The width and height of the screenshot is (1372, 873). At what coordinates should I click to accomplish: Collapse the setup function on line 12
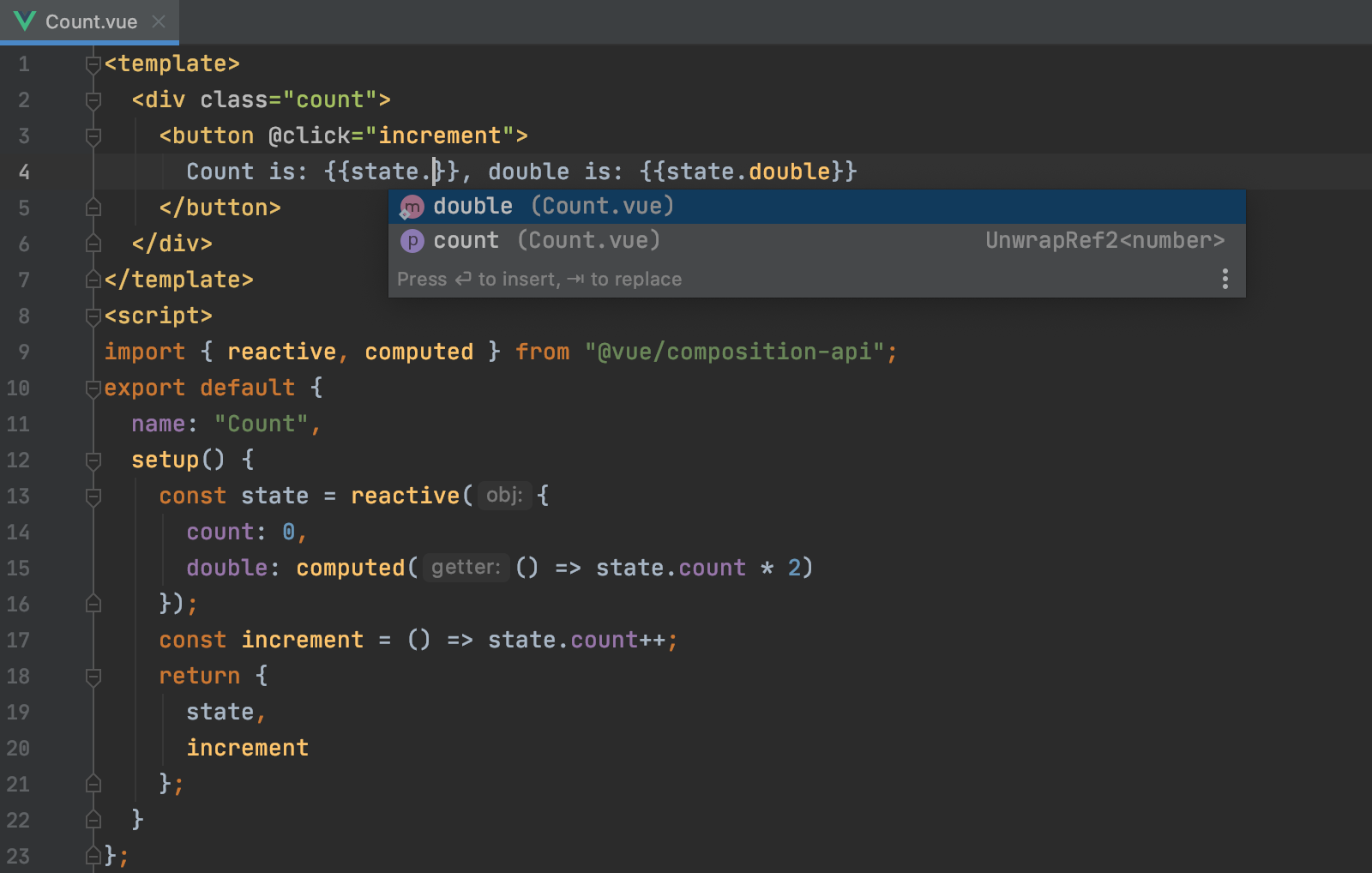point(93,461)
